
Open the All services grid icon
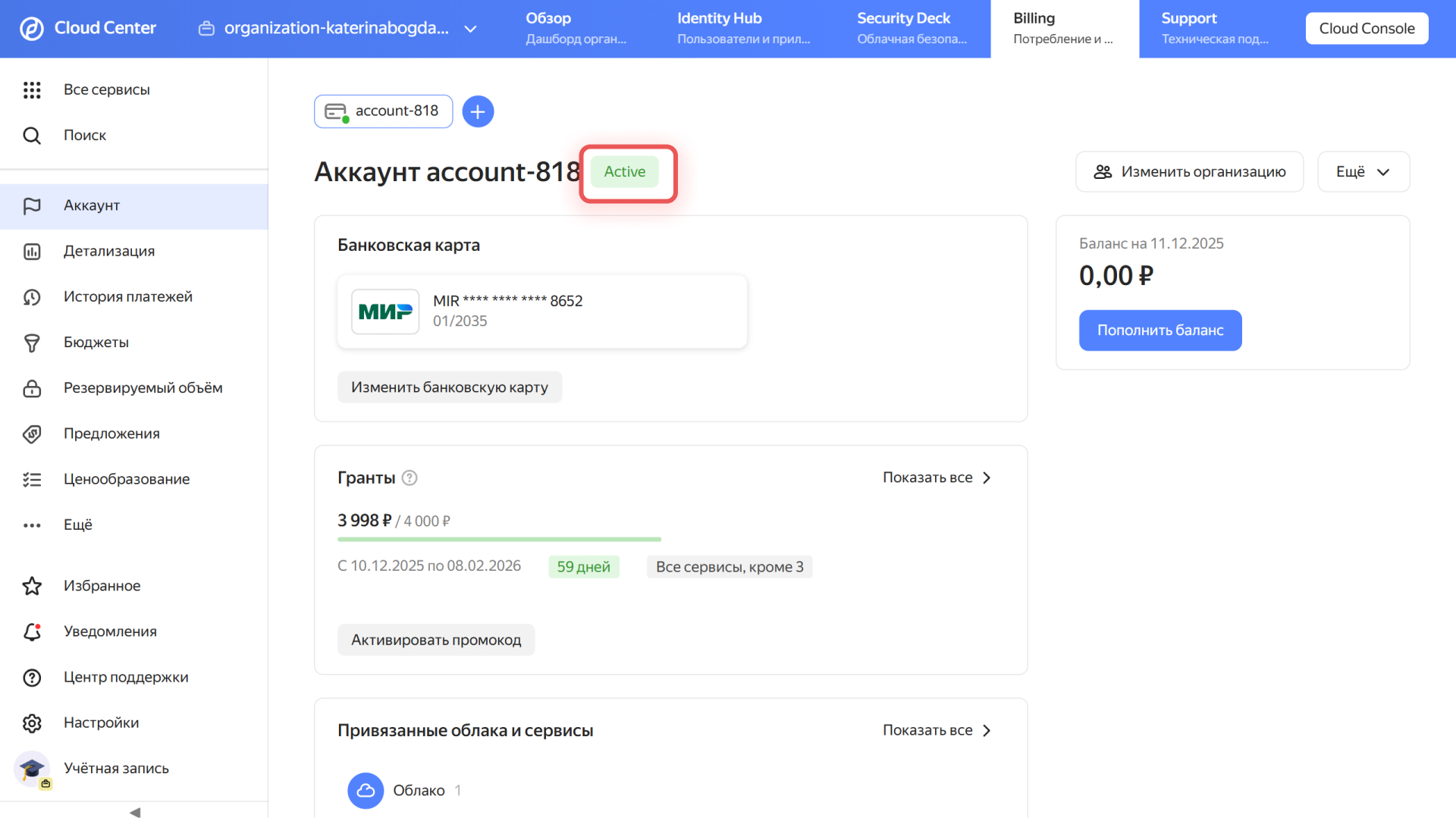(x=32, y=90)
